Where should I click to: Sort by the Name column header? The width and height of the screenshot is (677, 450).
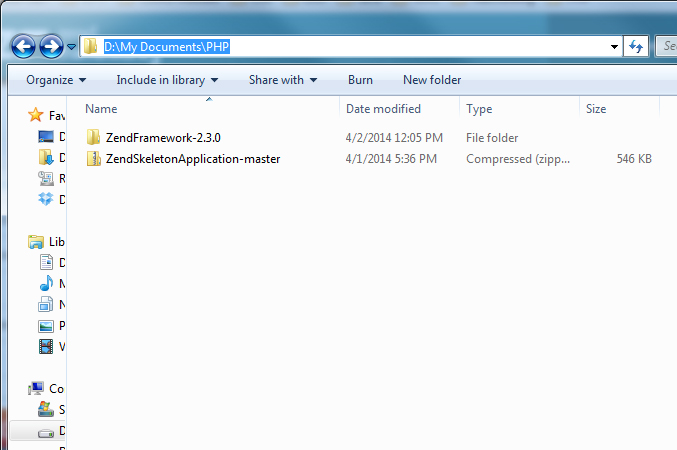tap(101, 109)
